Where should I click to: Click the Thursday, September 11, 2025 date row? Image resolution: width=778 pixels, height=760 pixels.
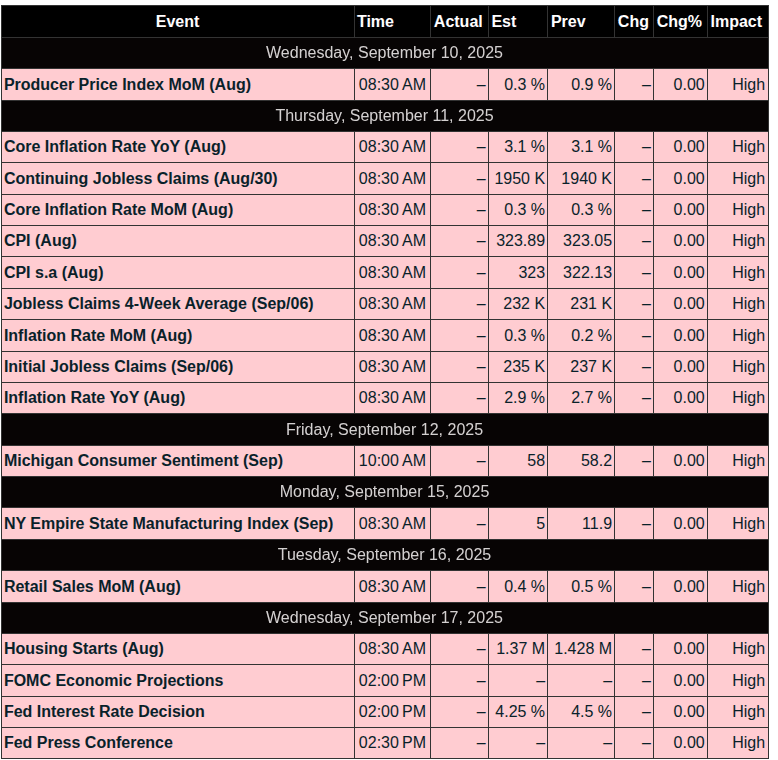[385, 116]
